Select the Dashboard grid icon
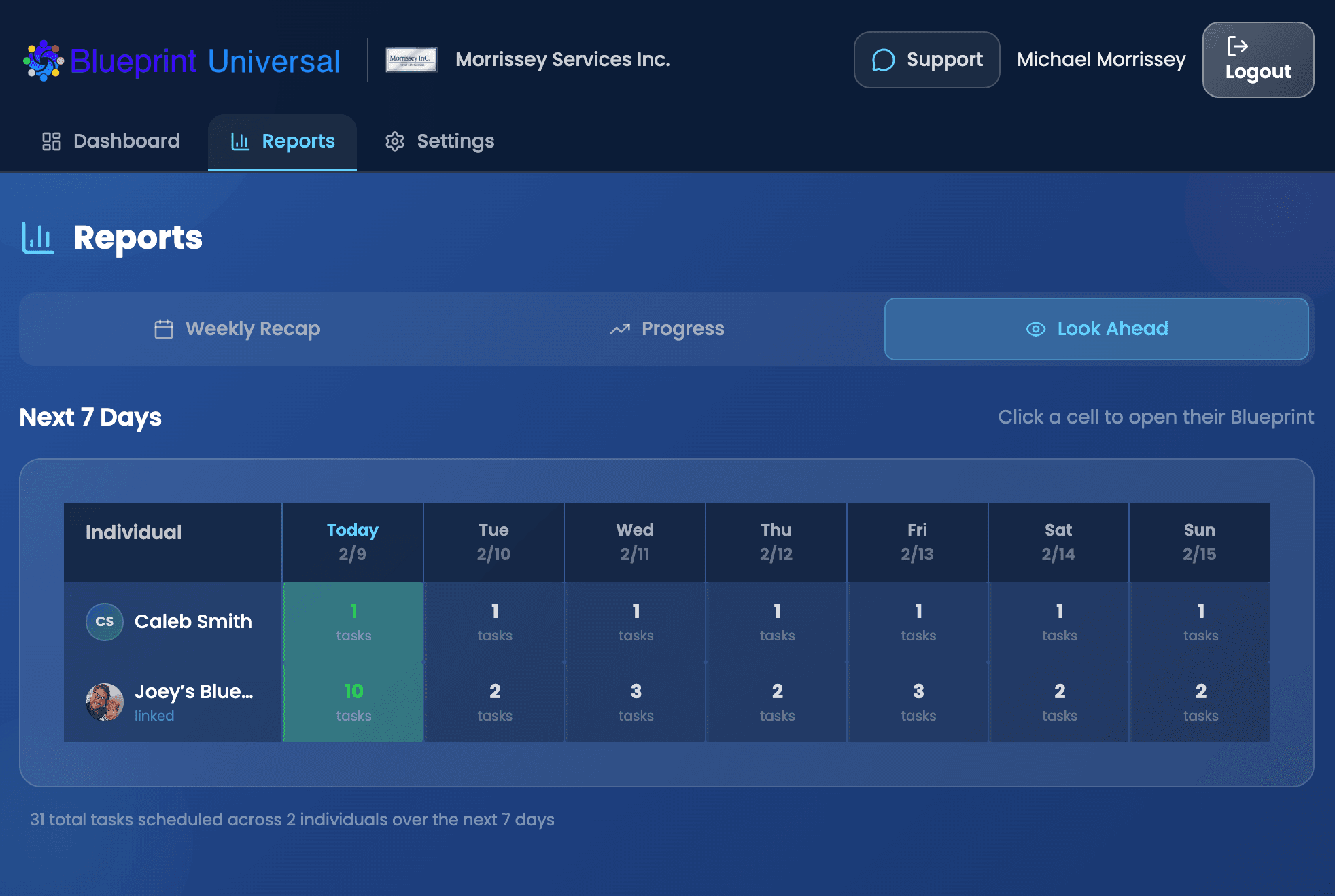Screen dimensions: 1335x896 pyautogui.click(x=52, y=141)
